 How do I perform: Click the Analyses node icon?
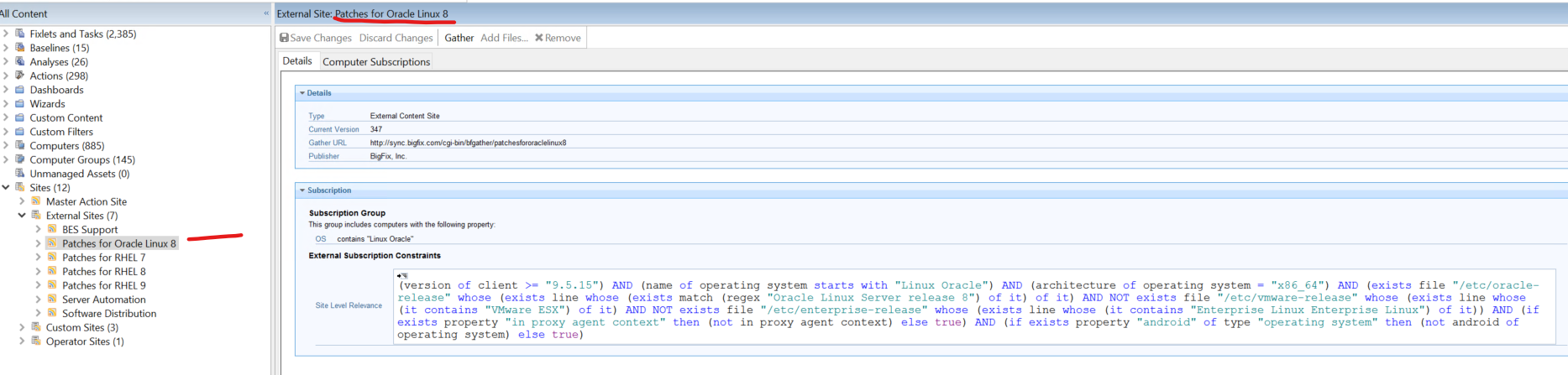(x=20, y=61)
